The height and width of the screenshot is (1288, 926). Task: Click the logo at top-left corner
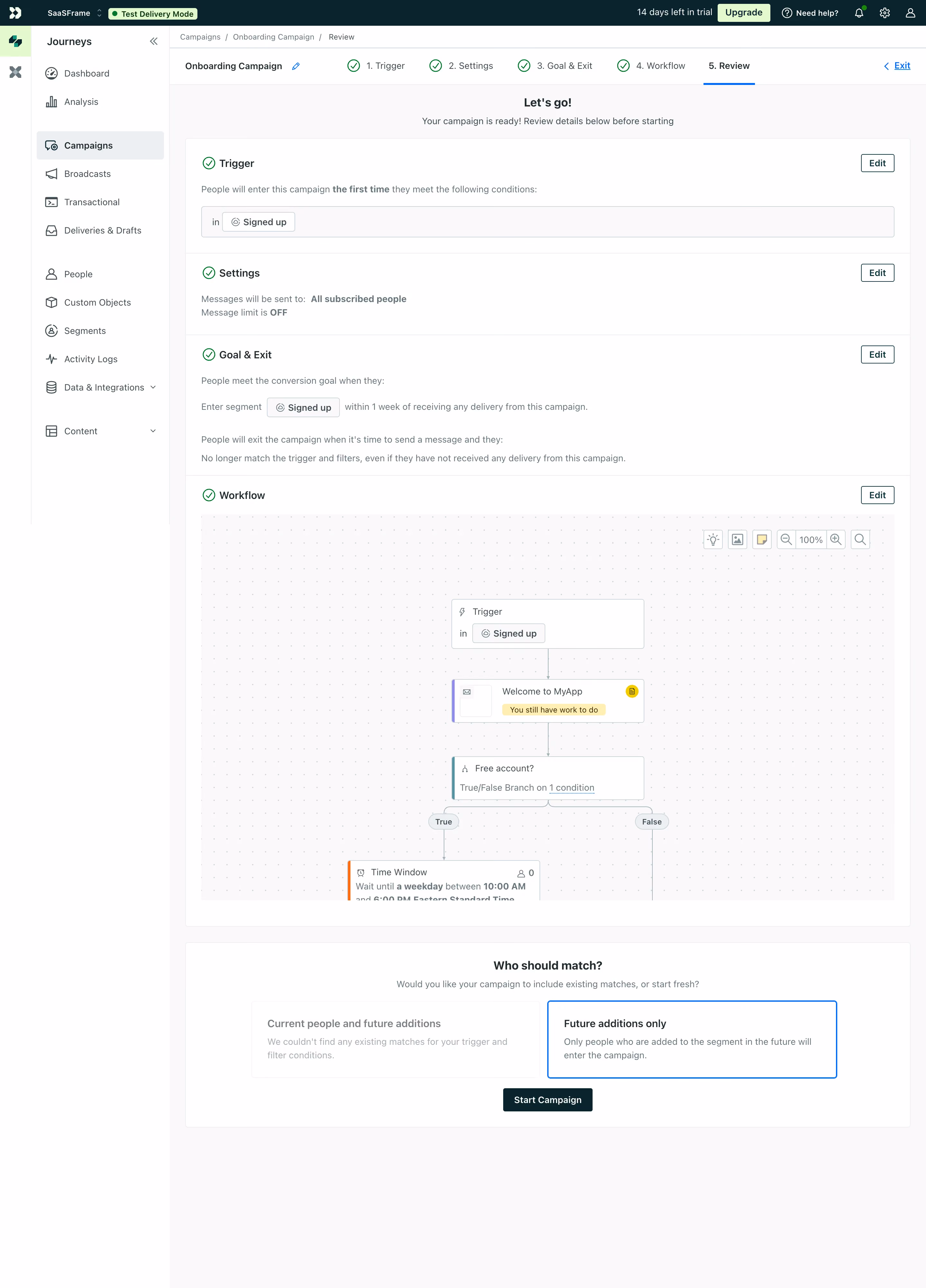click(x=15, y=13)
